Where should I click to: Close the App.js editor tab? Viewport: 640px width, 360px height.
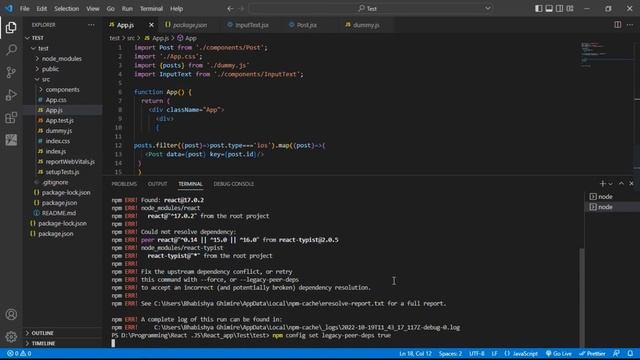tap(151, 25)
